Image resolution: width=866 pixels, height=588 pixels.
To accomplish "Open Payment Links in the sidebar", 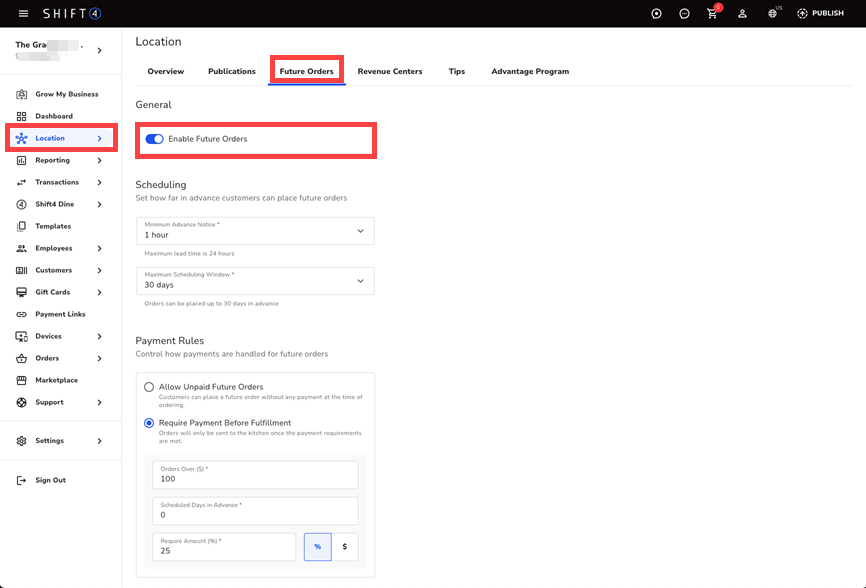I will tap(61, 315).
